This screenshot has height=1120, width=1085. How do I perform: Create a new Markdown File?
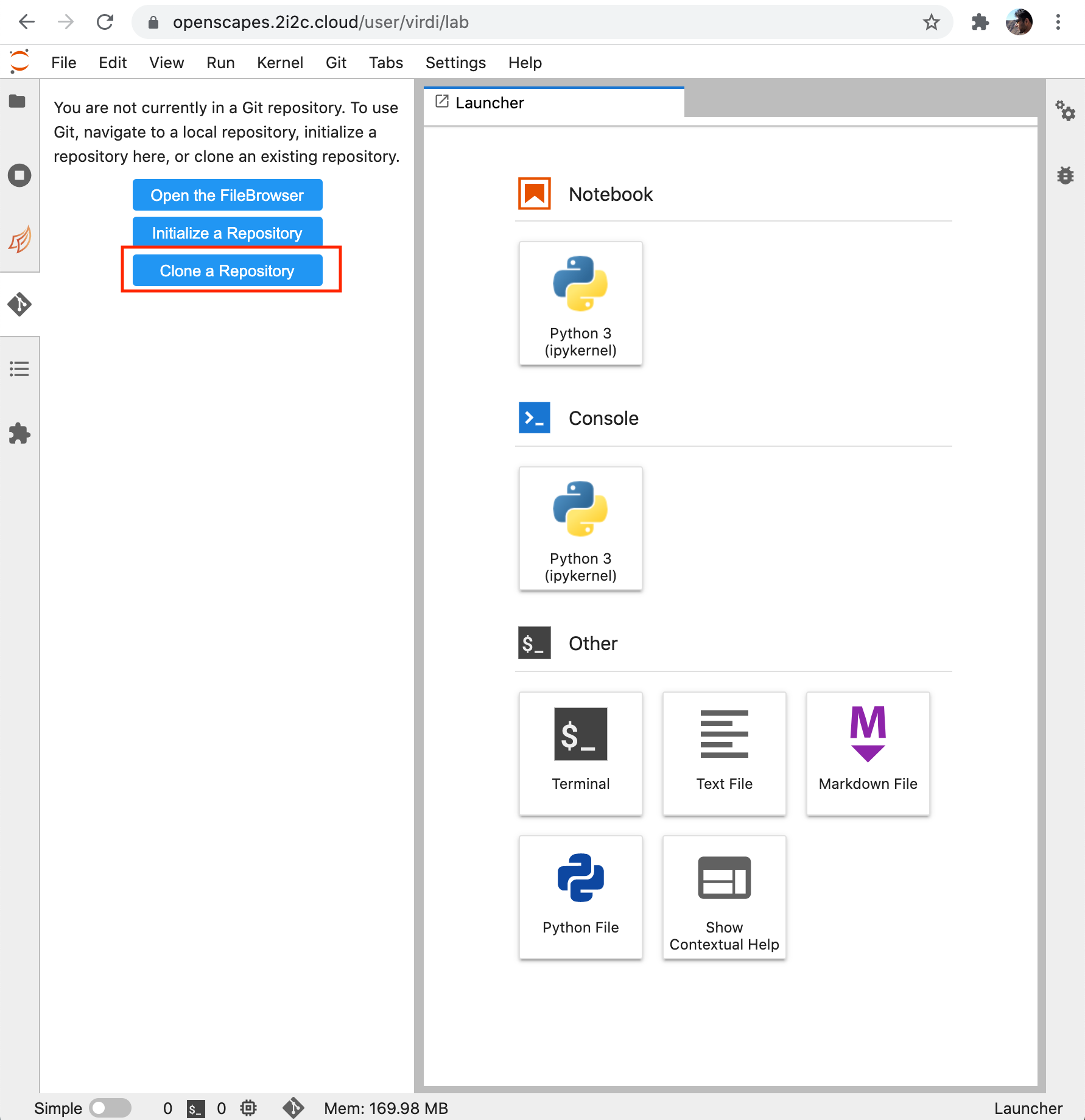pyautogui.click(x=868, y=752)
